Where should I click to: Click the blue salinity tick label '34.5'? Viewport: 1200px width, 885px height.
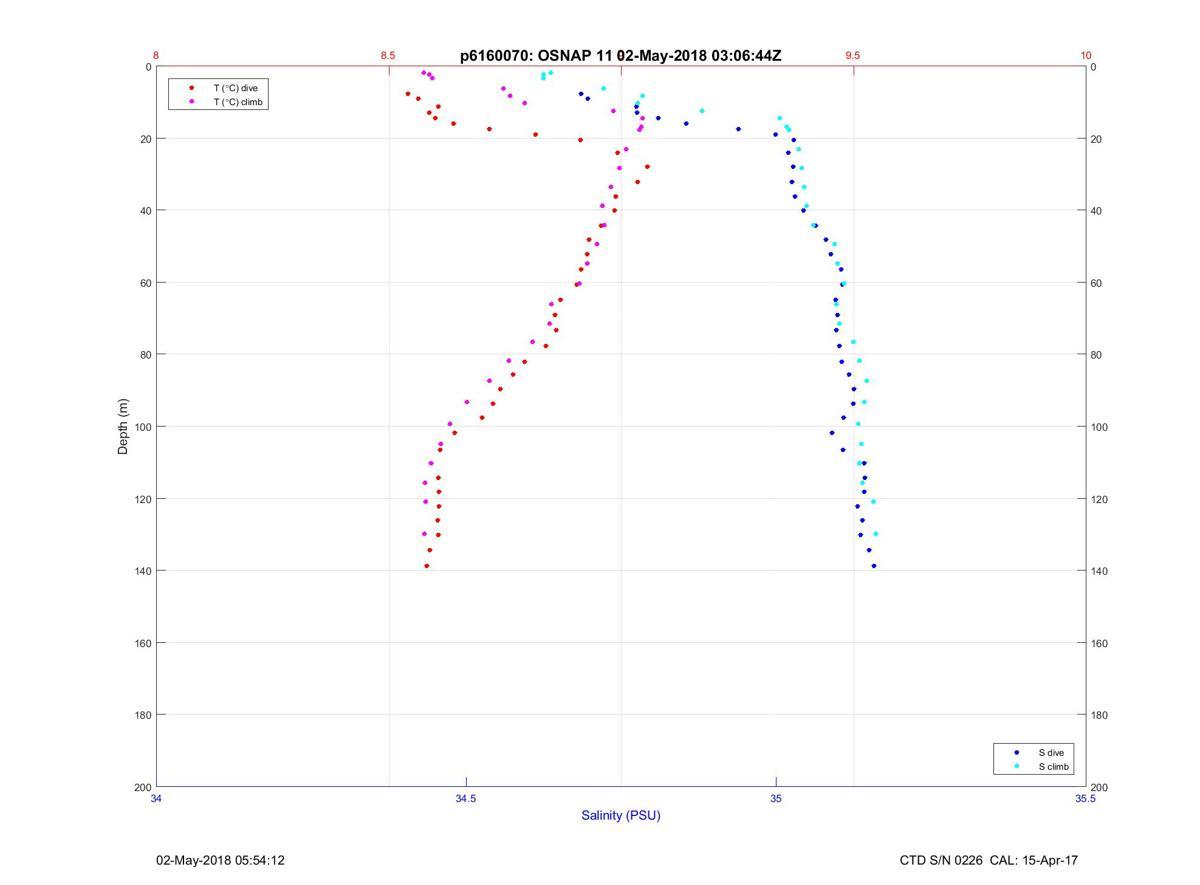[466, 799]
